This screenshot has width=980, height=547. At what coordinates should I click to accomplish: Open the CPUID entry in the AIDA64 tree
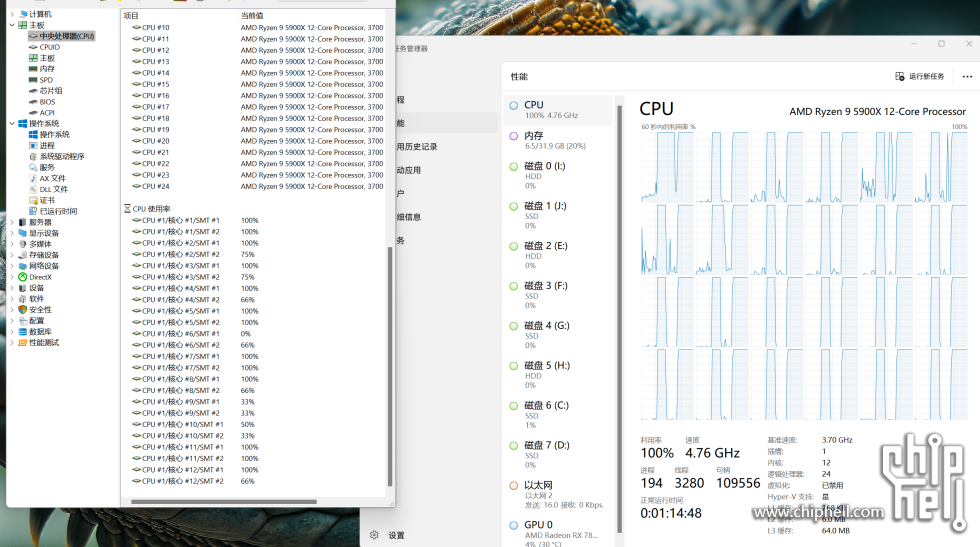[49, 47]
